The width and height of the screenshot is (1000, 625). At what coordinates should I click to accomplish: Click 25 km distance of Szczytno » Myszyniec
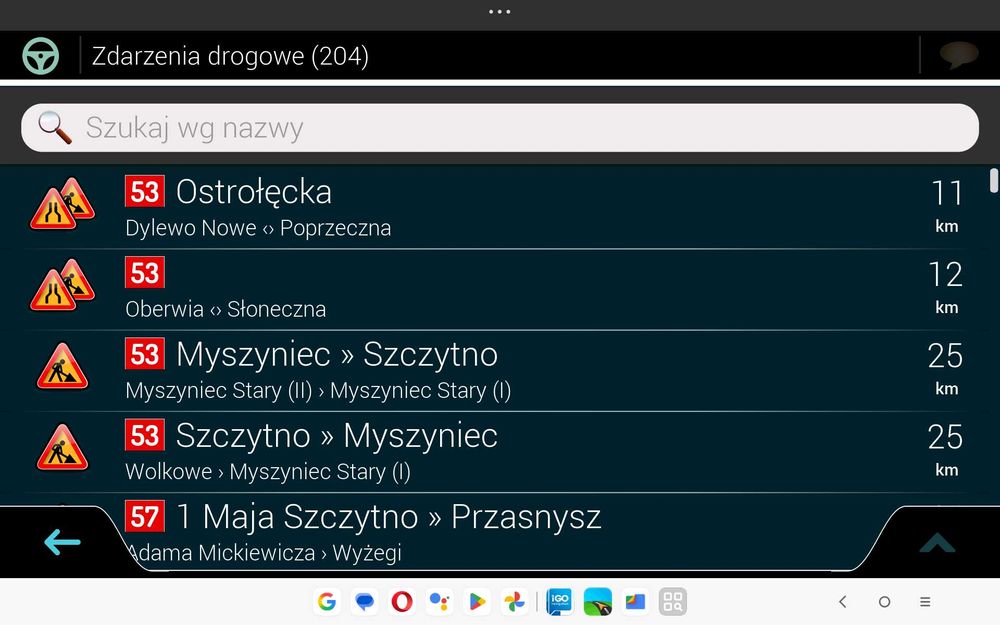point(946,449)
